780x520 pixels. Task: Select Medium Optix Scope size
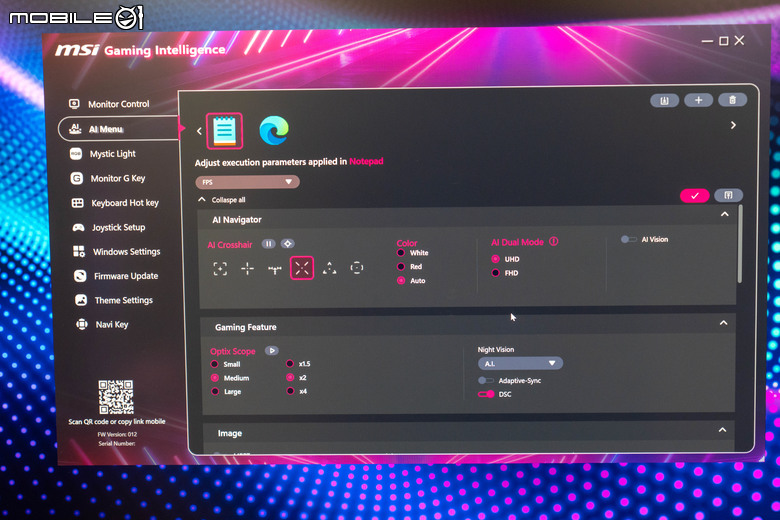214,378
